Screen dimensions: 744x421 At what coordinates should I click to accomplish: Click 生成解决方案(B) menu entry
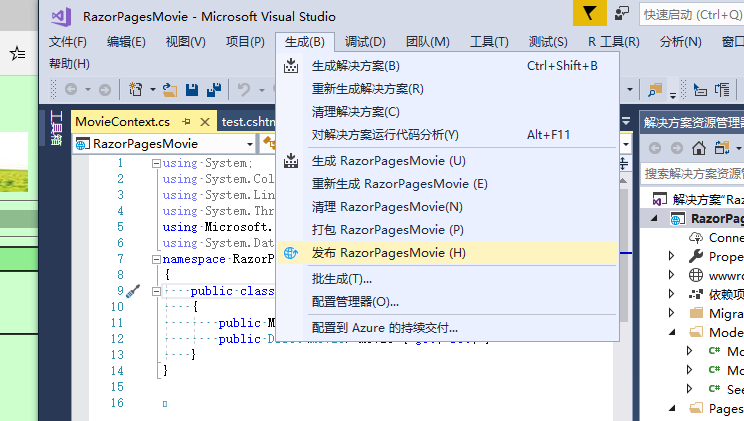pos(356,65)
